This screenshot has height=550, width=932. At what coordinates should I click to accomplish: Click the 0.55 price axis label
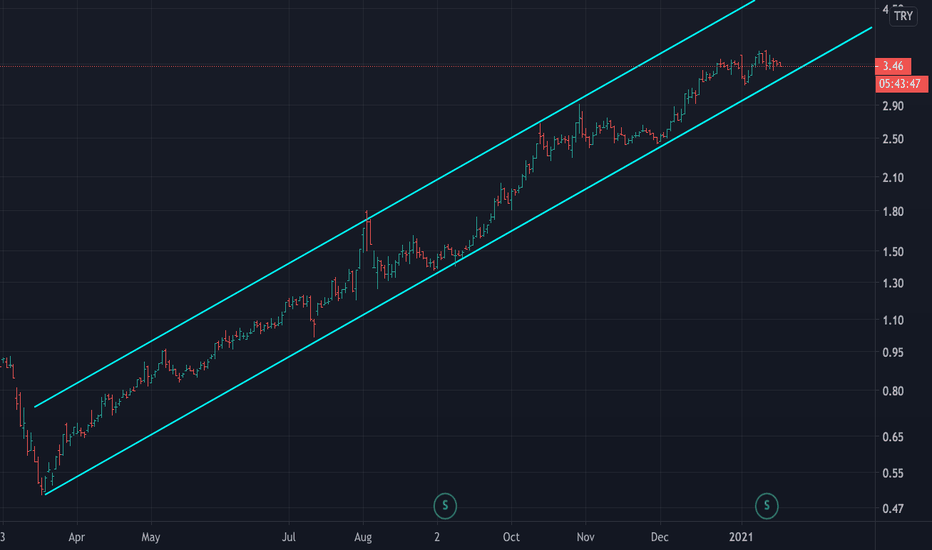893,473
